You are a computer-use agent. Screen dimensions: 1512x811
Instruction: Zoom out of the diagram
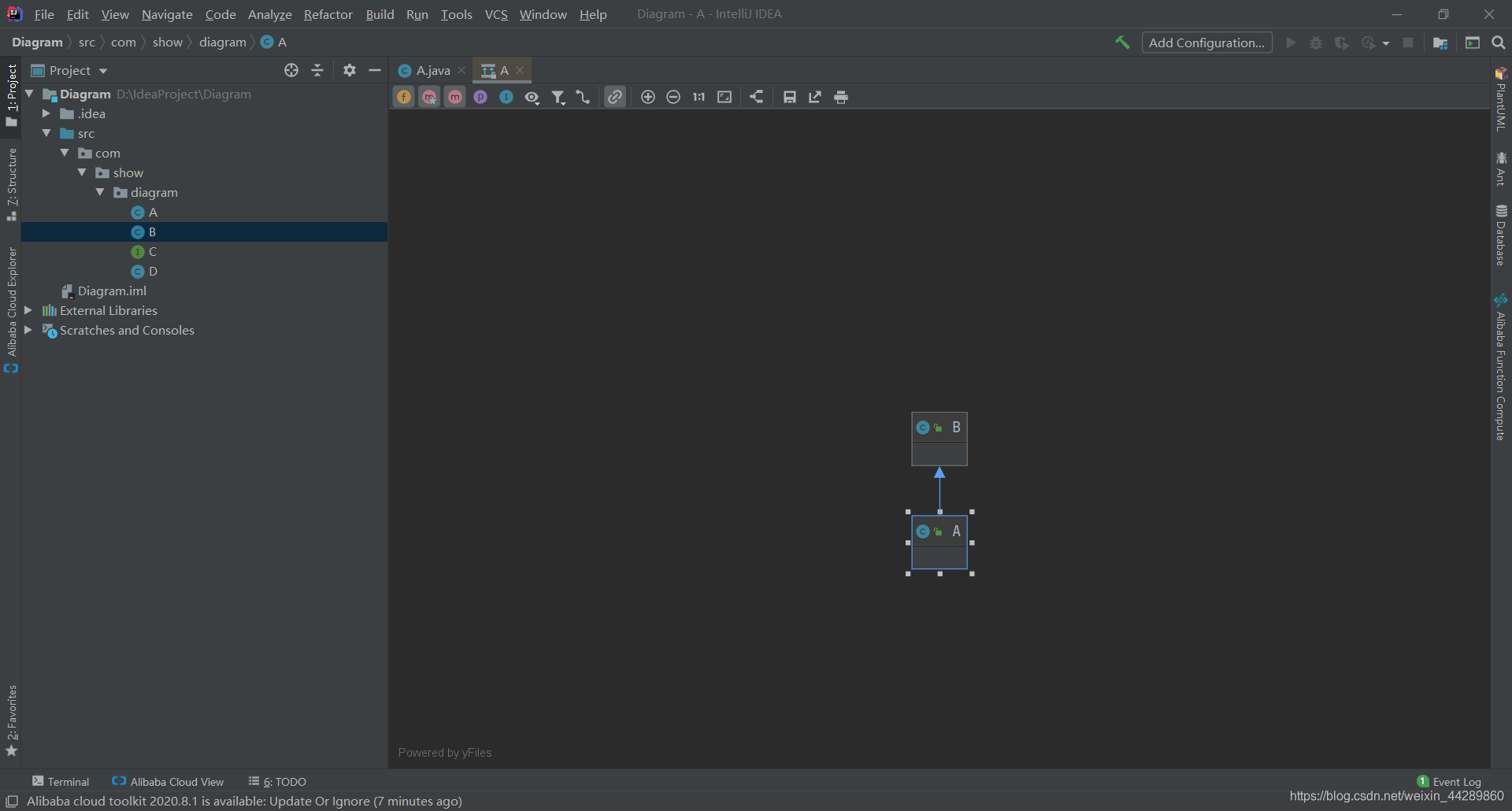point(673,97)
